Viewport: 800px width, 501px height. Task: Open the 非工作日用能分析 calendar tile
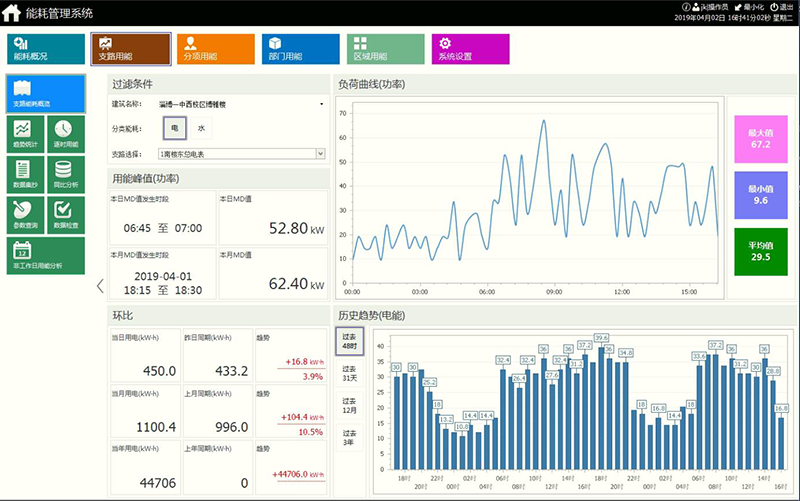tap(37, 255)
